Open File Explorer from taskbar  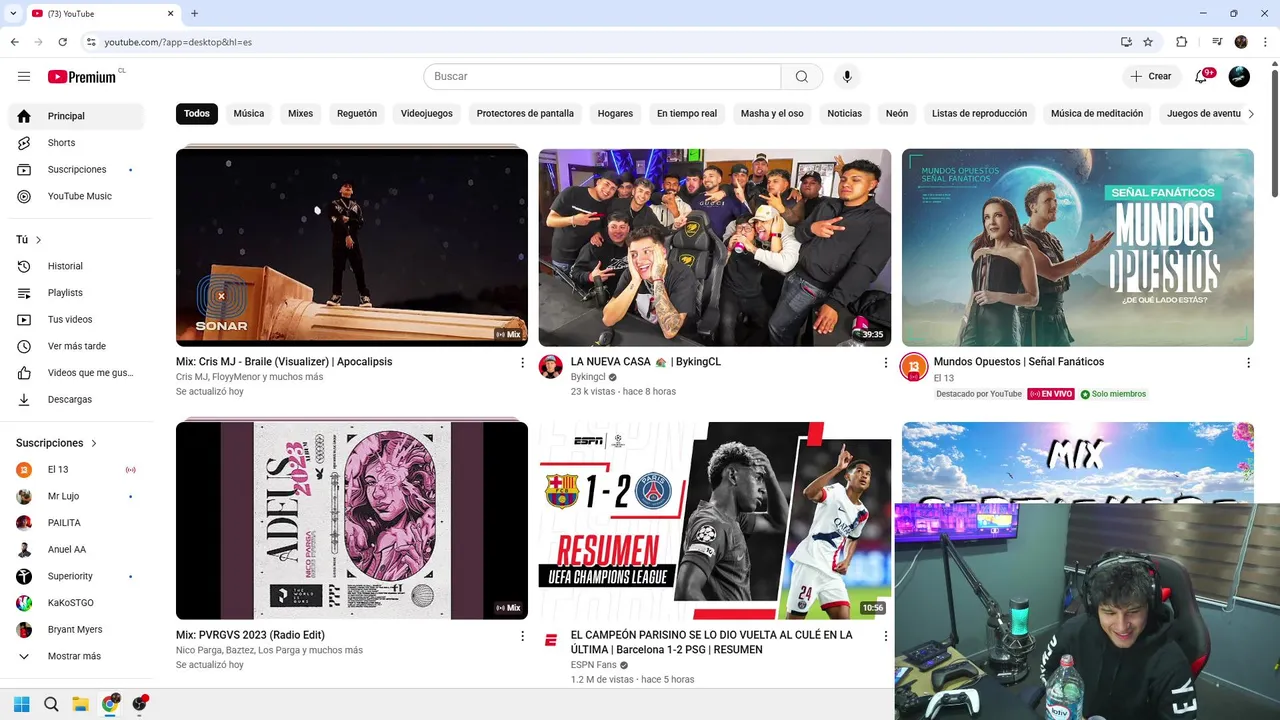(x=80, y=704)
